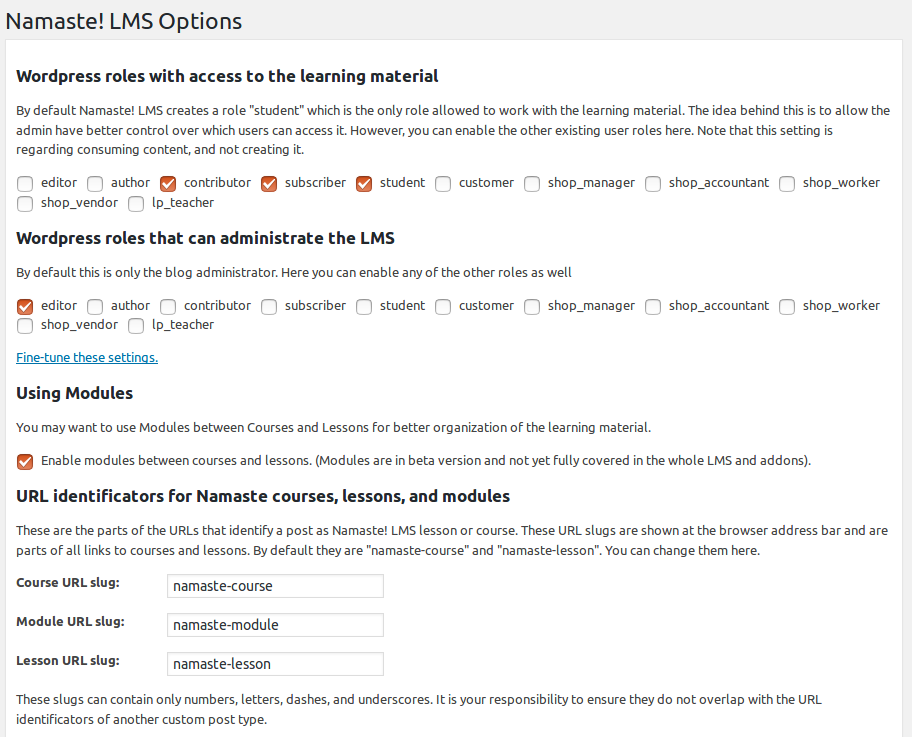The height and width of the screenshot is (737, 912).
Task: Uncheck editor under roles that administrate LMS
Action: click(x=25, y=307)
